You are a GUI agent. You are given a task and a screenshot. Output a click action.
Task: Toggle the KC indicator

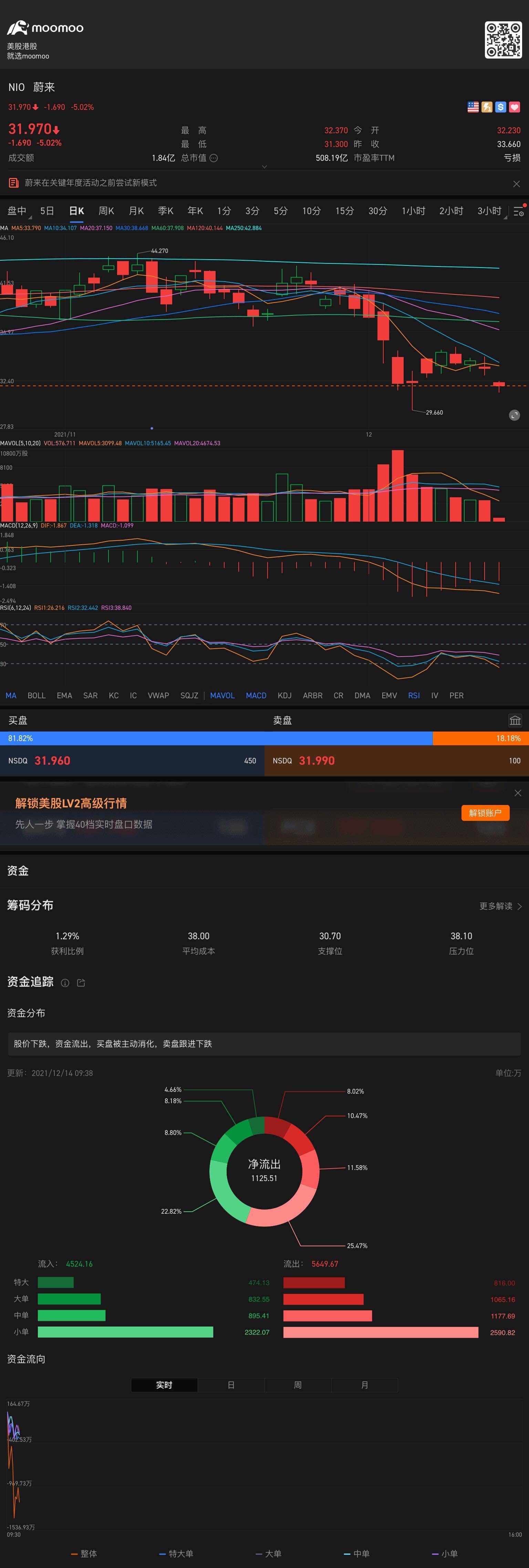click(x=114, y=695)
